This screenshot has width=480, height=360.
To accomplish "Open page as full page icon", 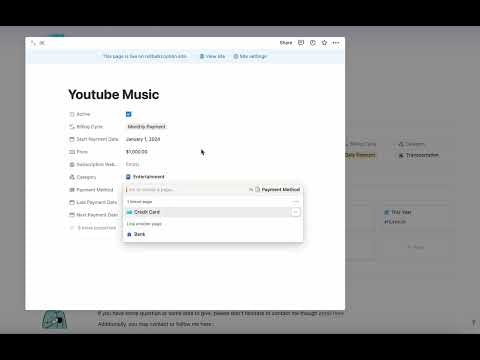I will point(33,43).
